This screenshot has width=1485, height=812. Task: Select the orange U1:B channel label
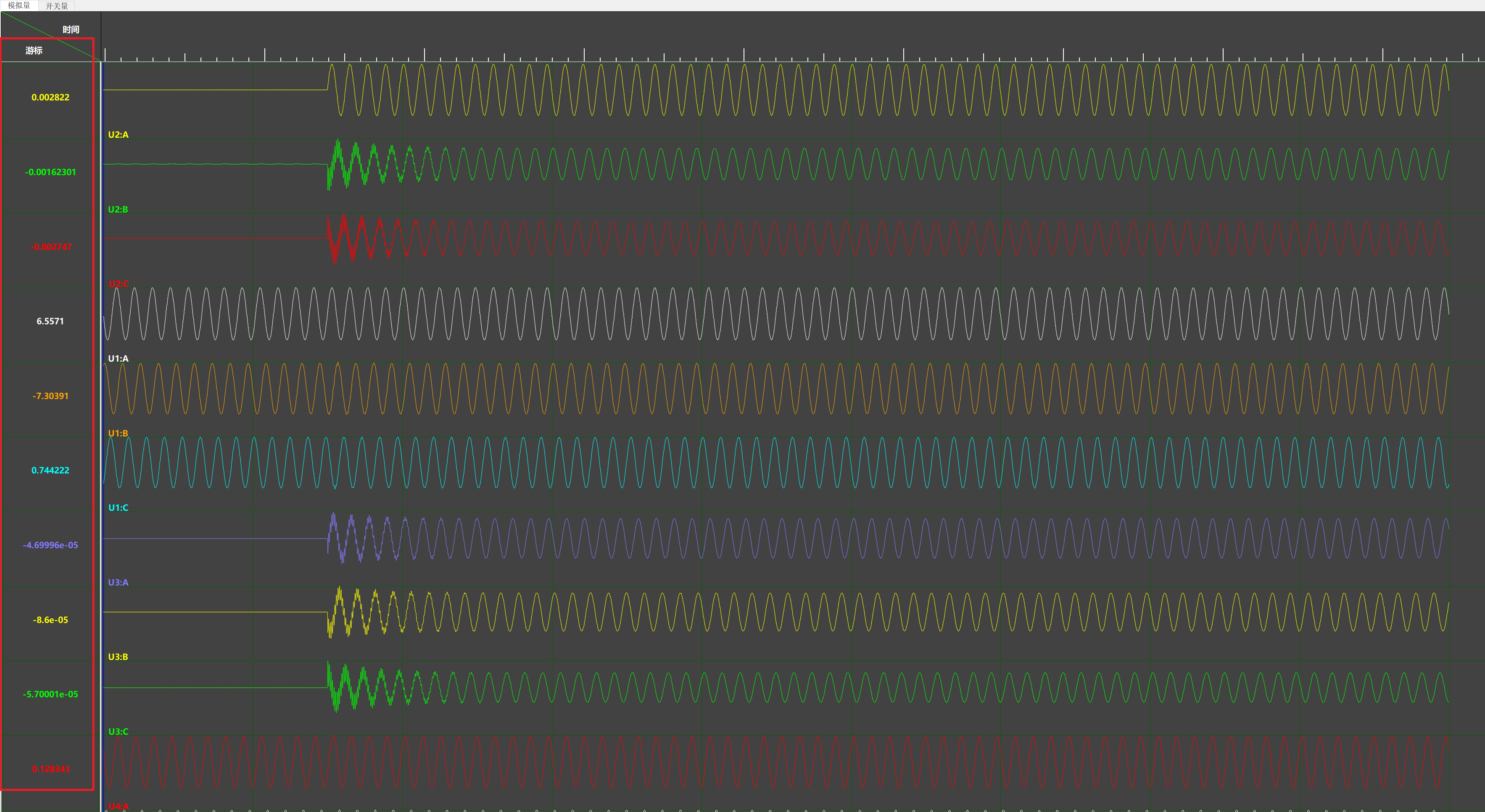[x=118, y=434]
